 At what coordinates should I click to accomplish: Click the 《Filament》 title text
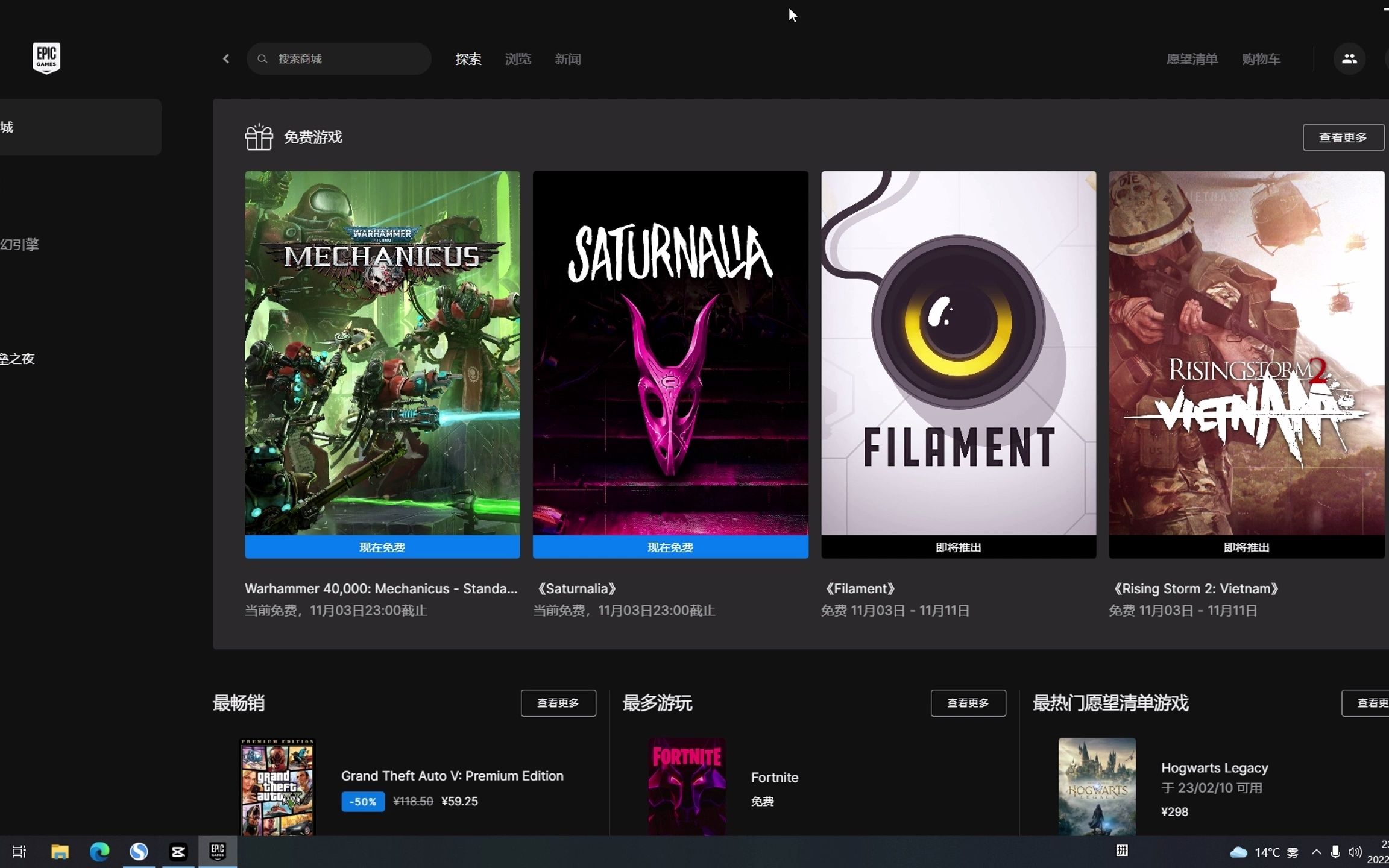click(x=860, y=588)
